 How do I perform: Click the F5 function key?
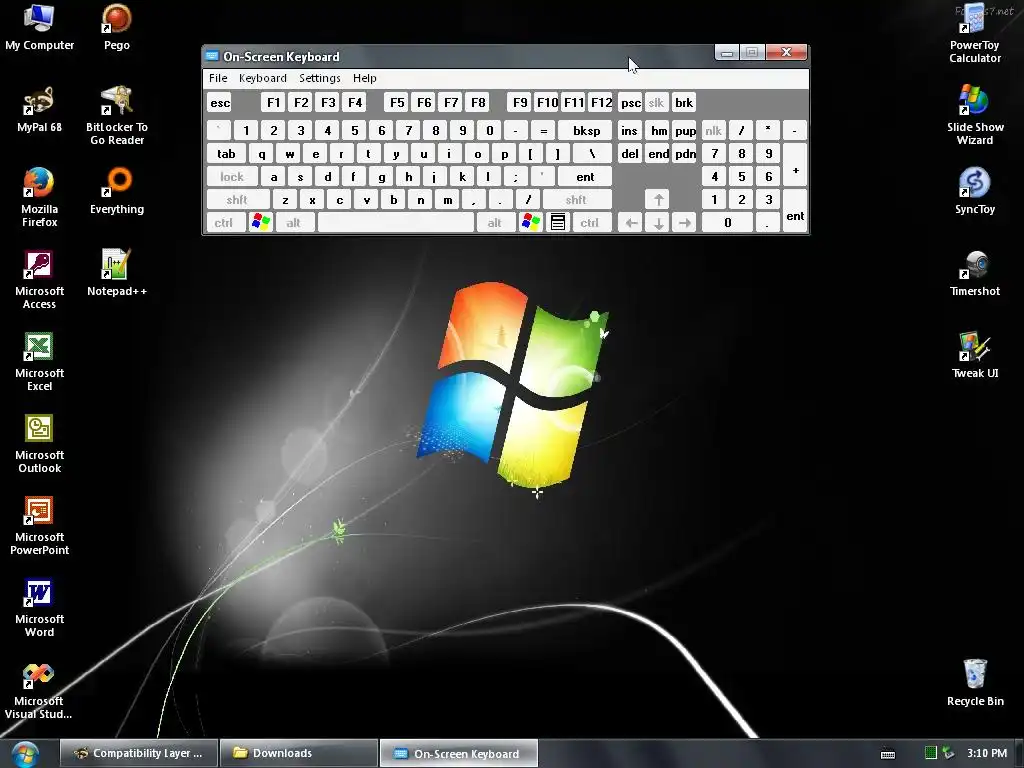pyautogui.click(x=396, y=103)
